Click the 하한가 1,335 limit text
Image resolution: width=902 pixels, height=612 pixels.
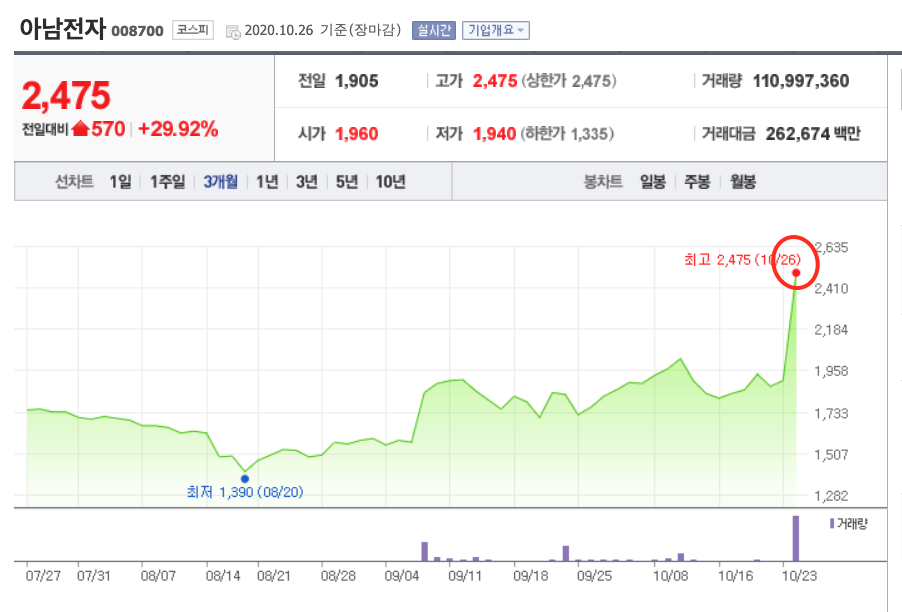click(567, 134)
